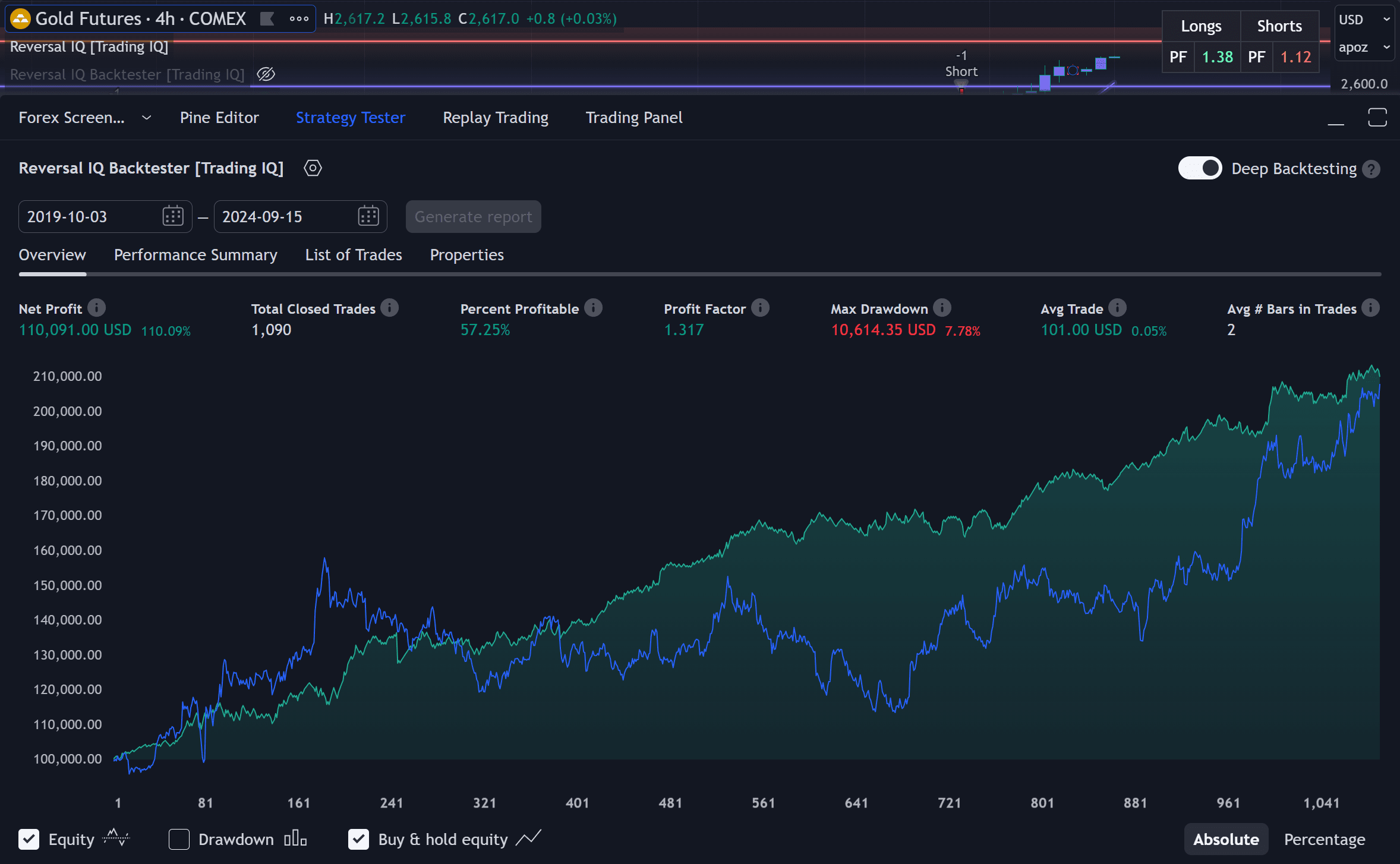
Task: Open the Deep Backtesting help question icon
Action: (x=1371, y=169)
